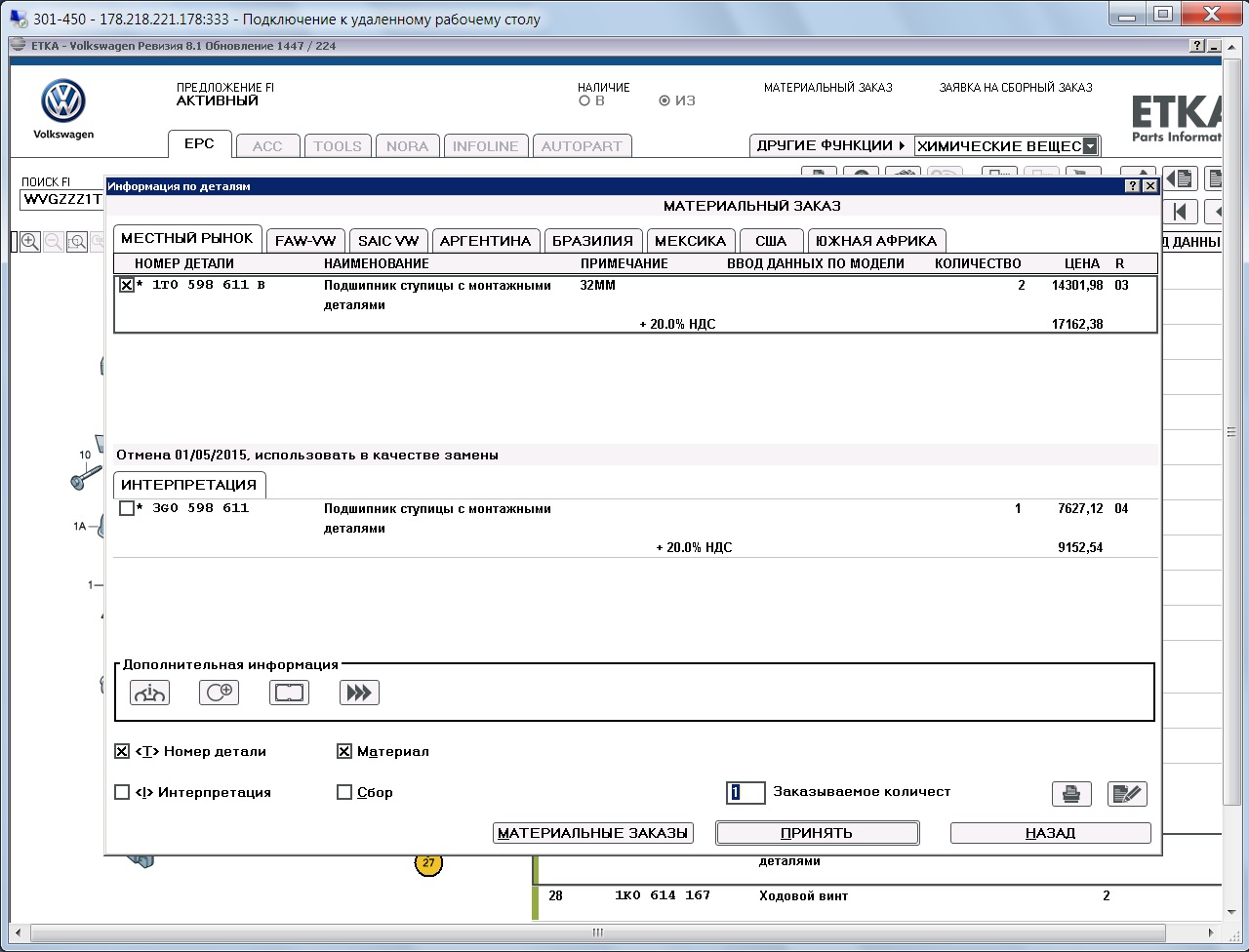Click the rectangle frame additional information icon

(x=289, y=693)
